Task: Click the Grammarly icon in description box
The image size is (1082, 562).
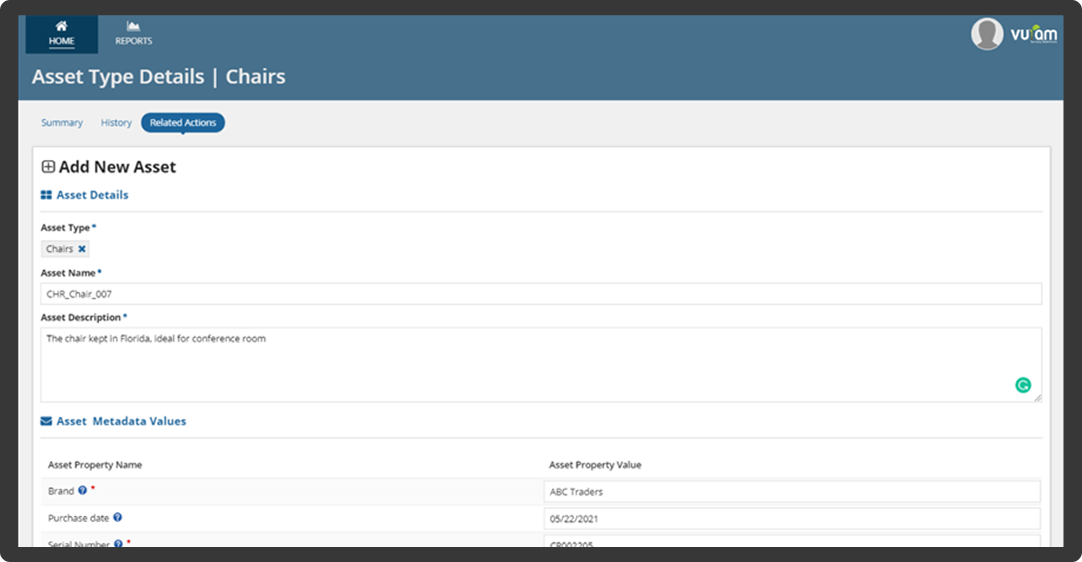Action: (1023, 385)
